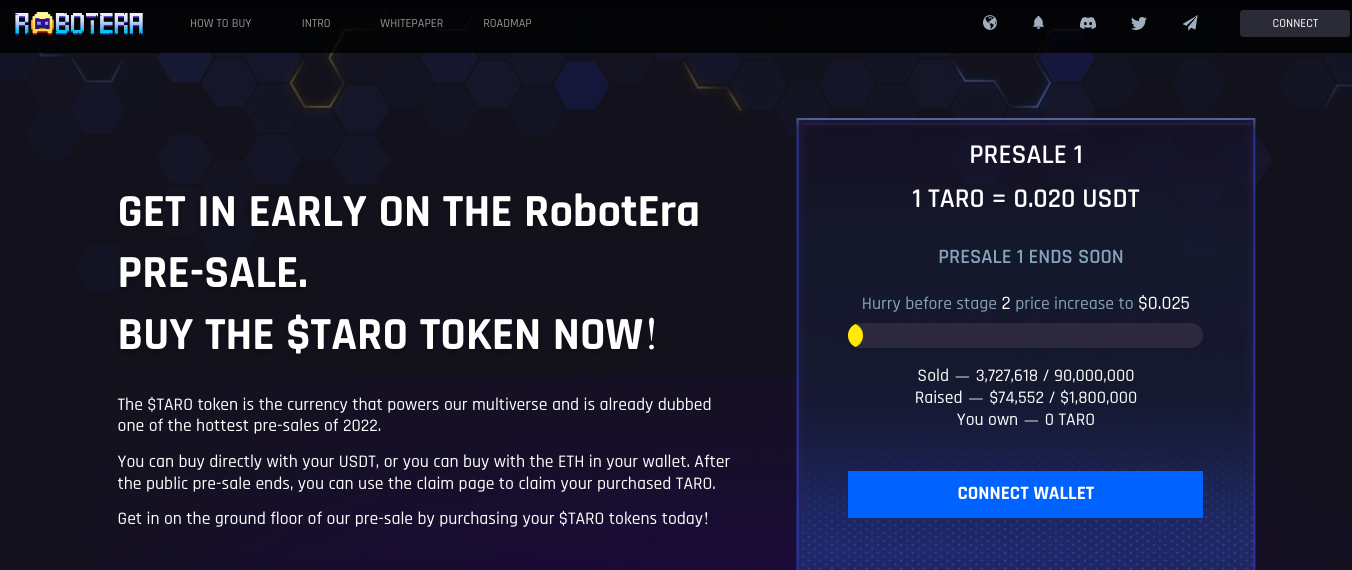Open the language globe icon
This screenshot has height=570, width=1352.
pos(990,23)
